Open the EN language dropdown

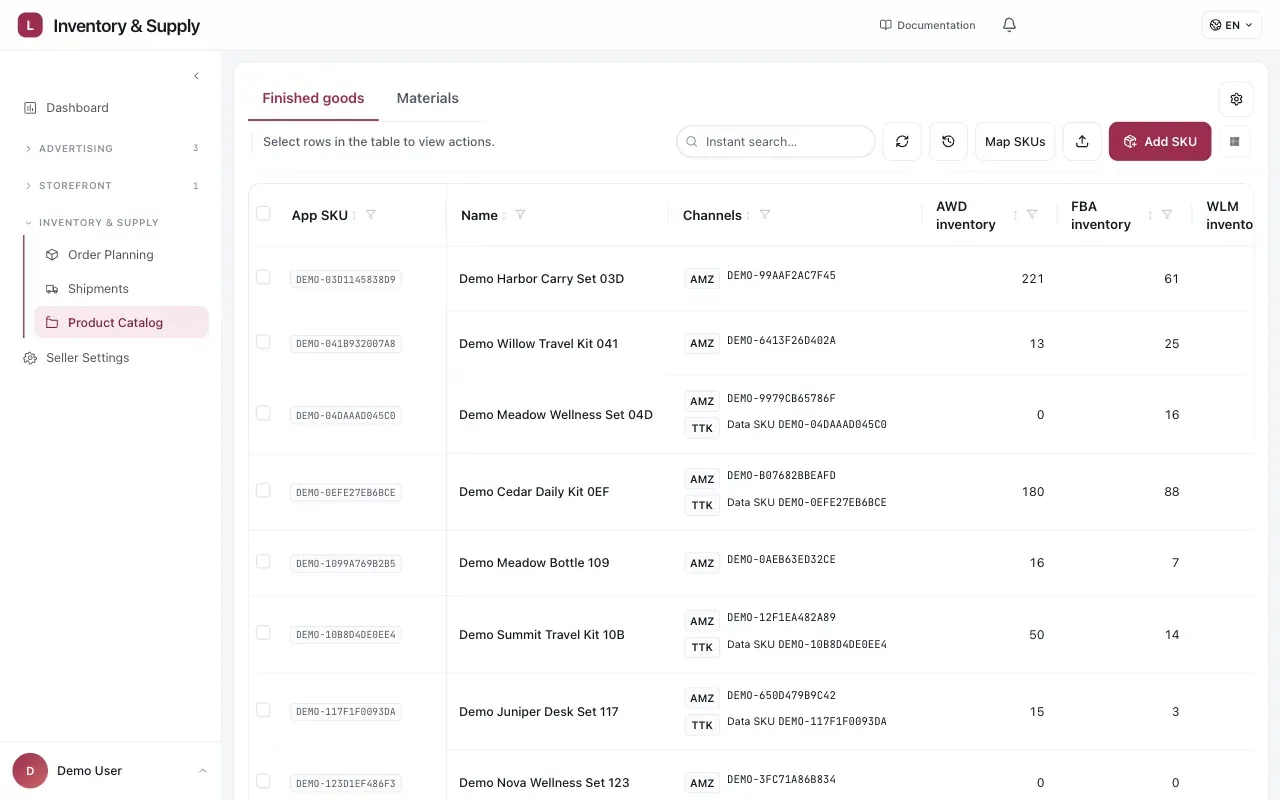[1231, 25]
